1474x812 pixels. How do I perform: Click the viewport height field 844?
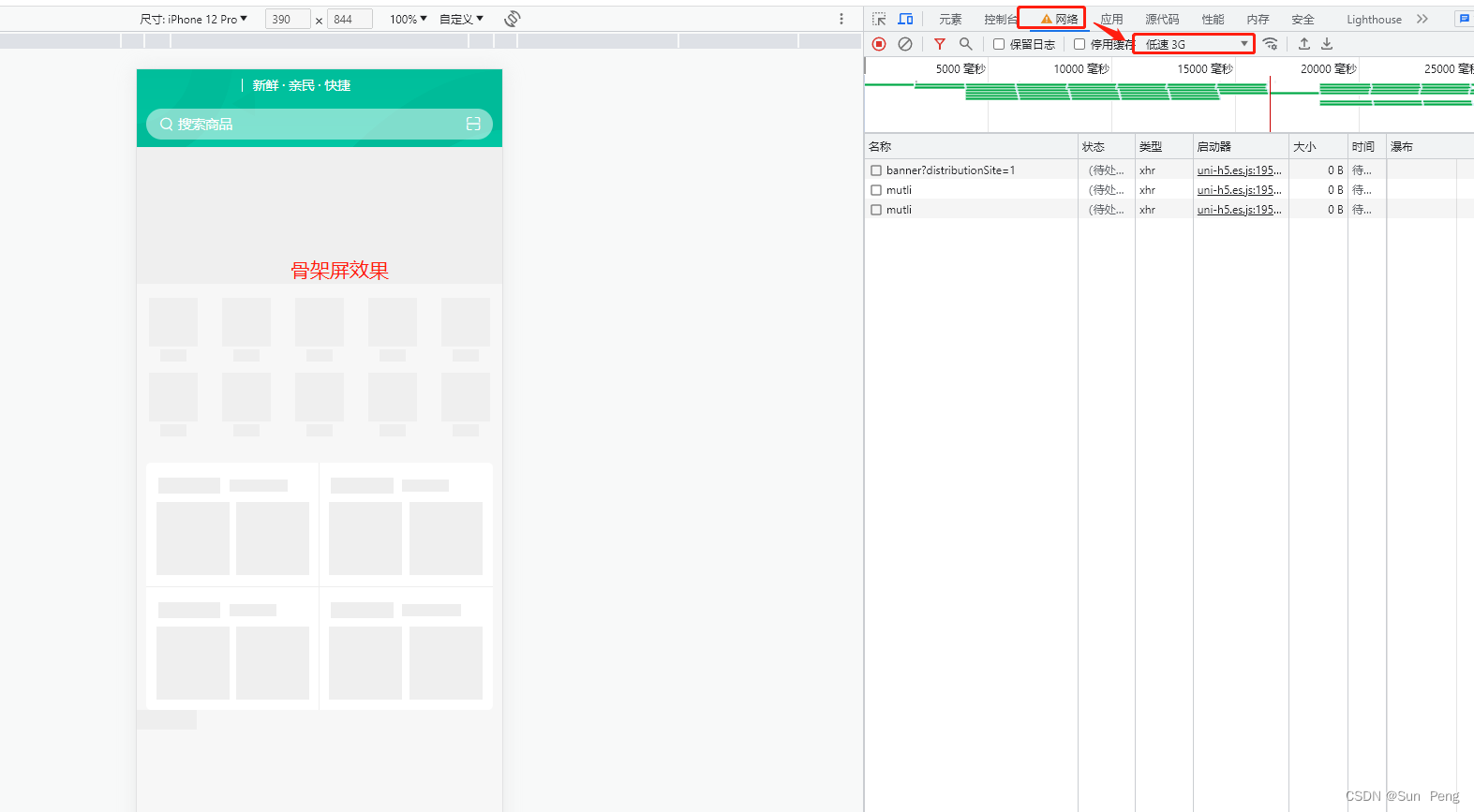click(350, 19)
